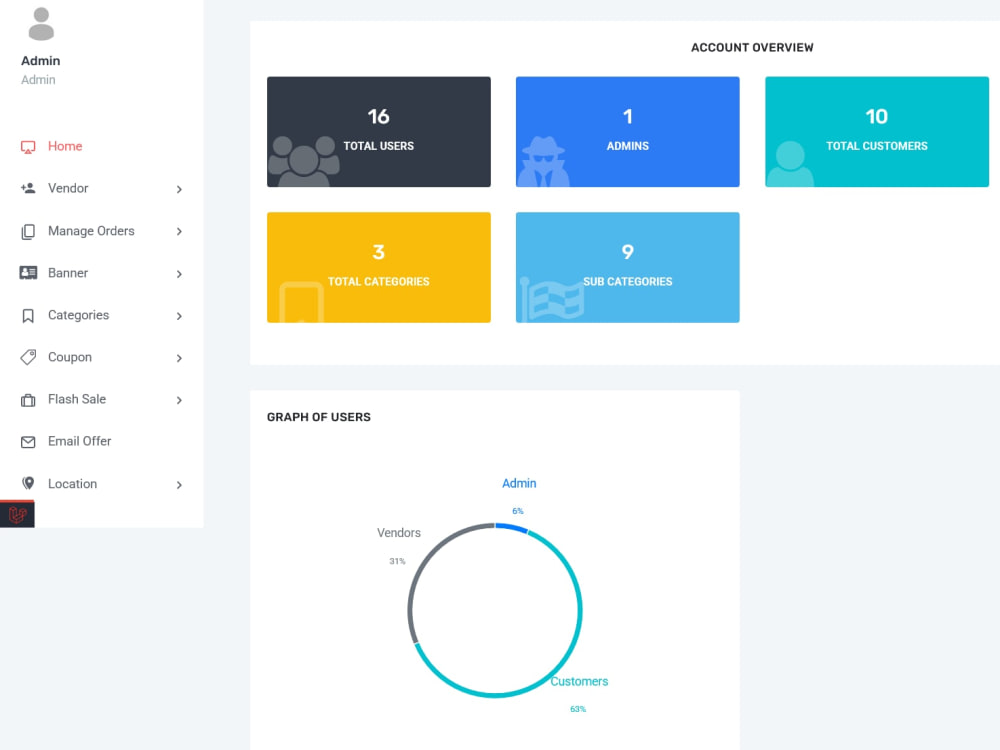Click the person icon on Total Customers card
Viewport: 1000px width, 750px height.
click(x=790, y=164)
